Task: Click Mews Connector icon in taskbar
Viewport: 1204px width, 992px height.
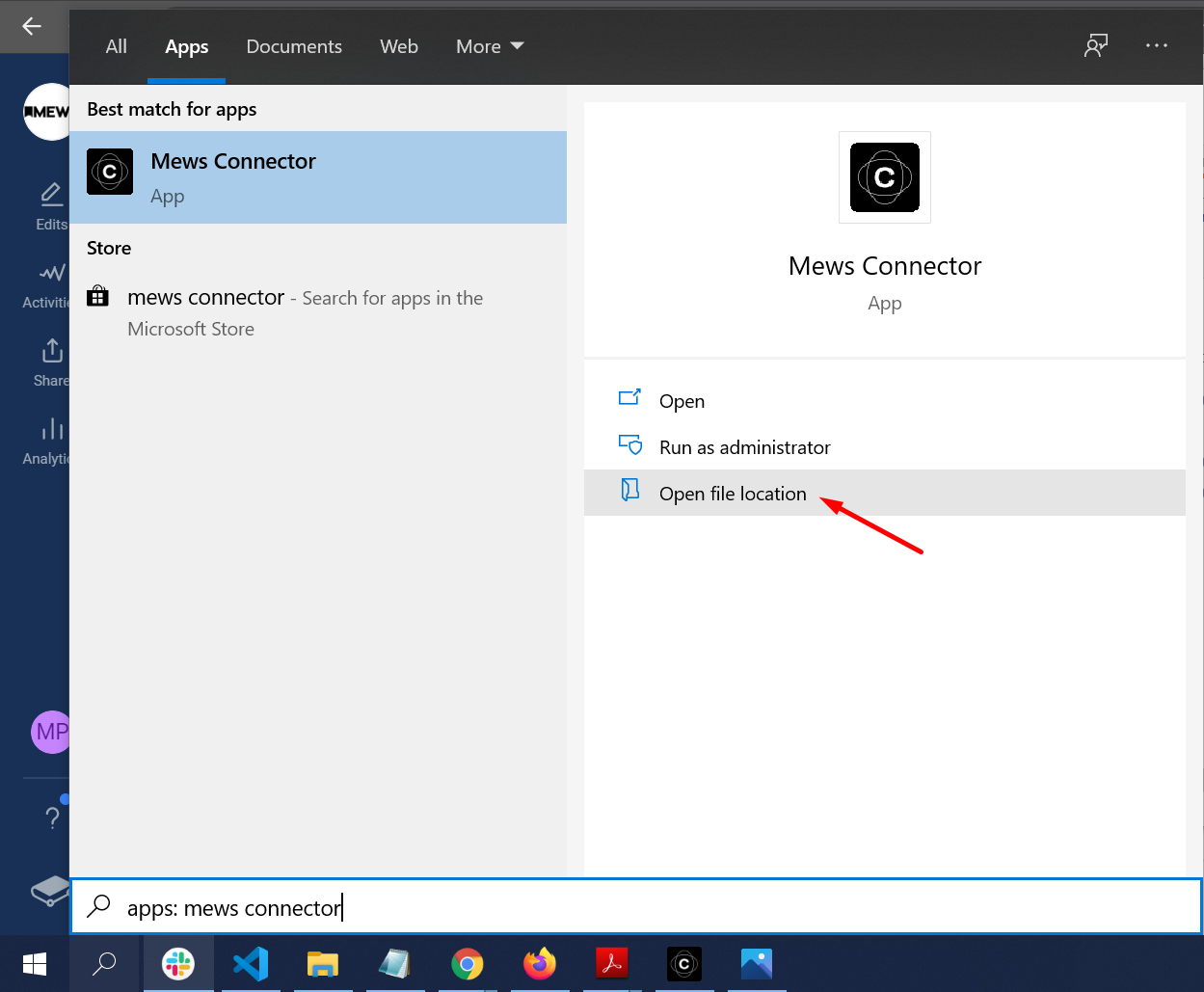Action: click(684, 963)
